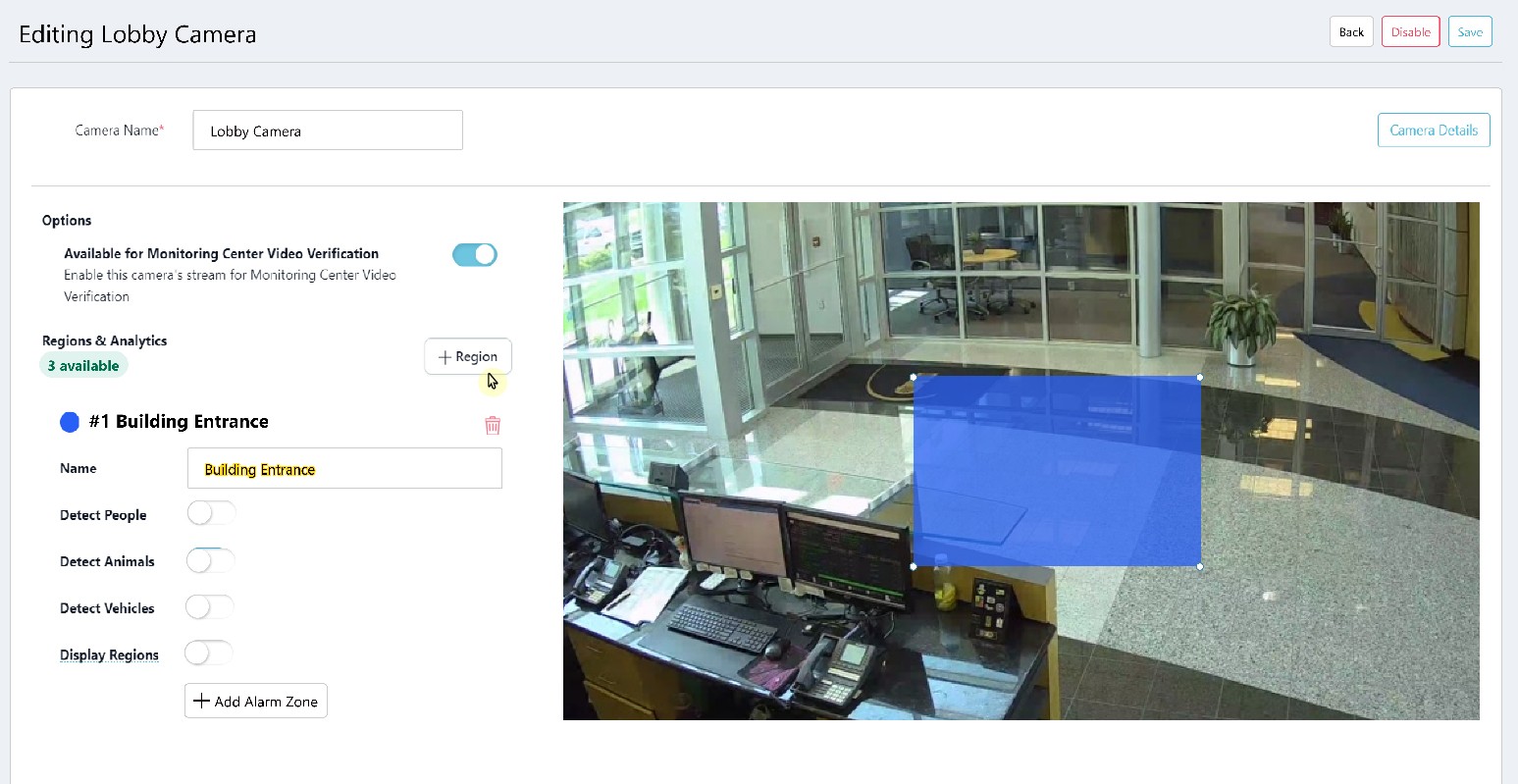1518x784 pixels.
Task: Click the bottom-left handle of blue region
Action: (x=915, y=566)
